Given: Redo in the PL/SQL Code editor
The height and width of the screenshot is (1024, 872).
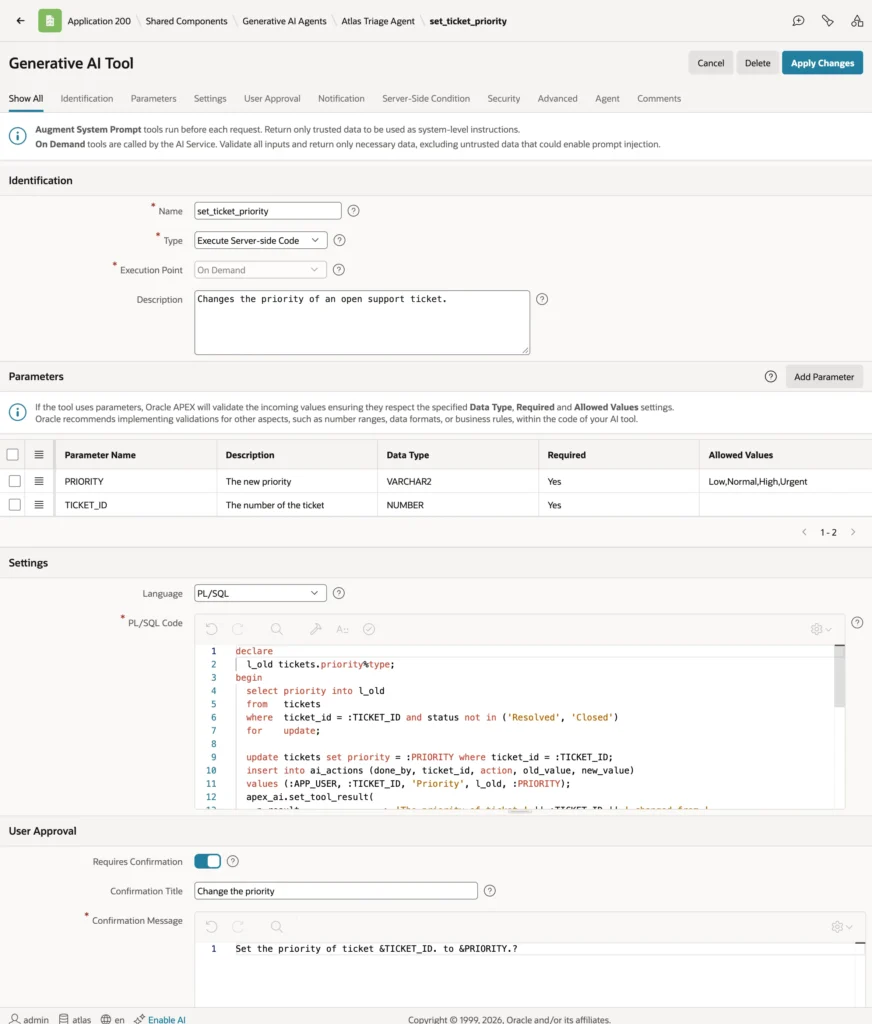Looking at the screenshot, I should pyautogui.click(x=238, y=629).
